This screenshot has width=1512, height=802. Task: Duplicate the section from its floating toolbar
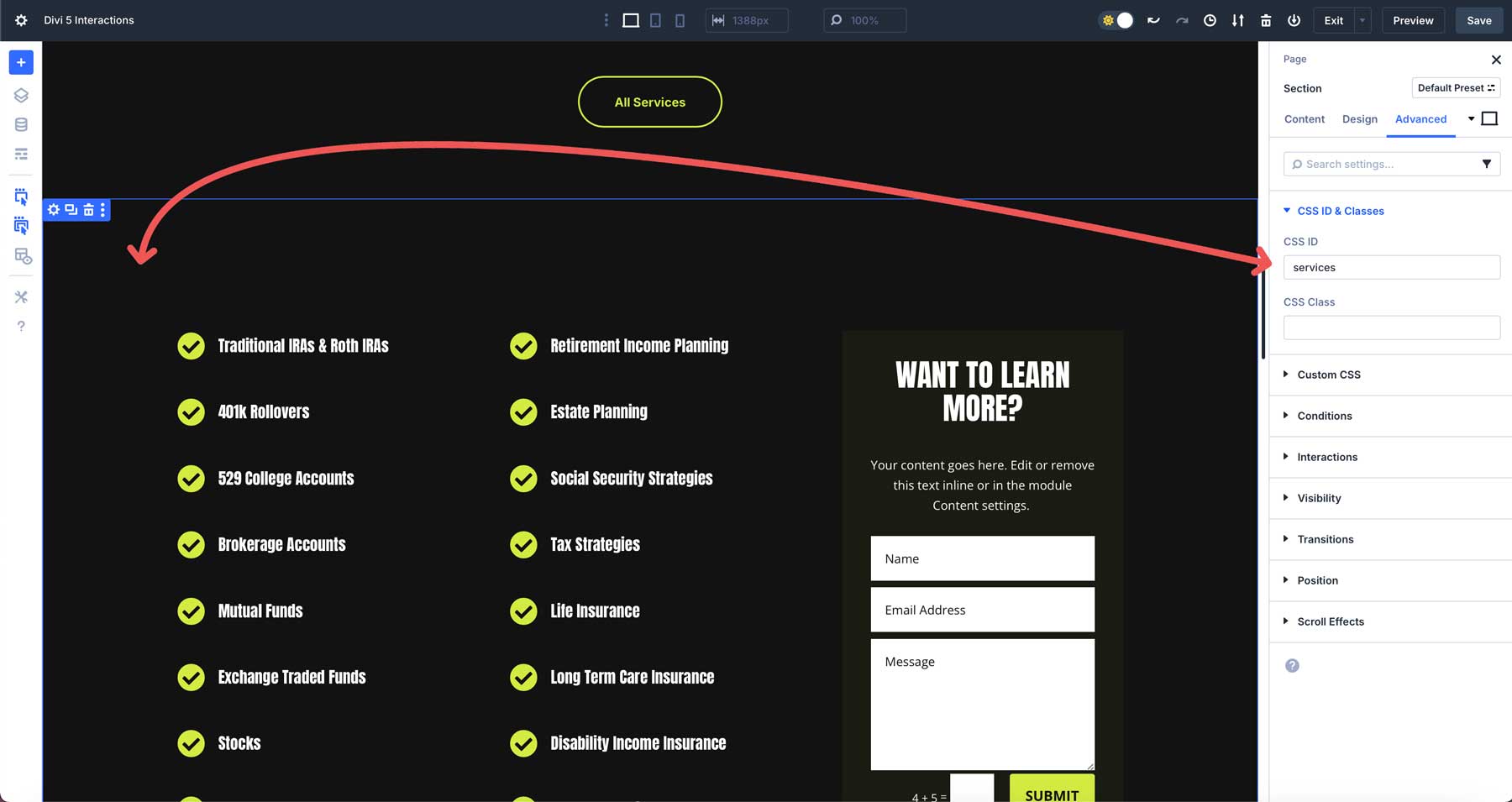point(71,209)
